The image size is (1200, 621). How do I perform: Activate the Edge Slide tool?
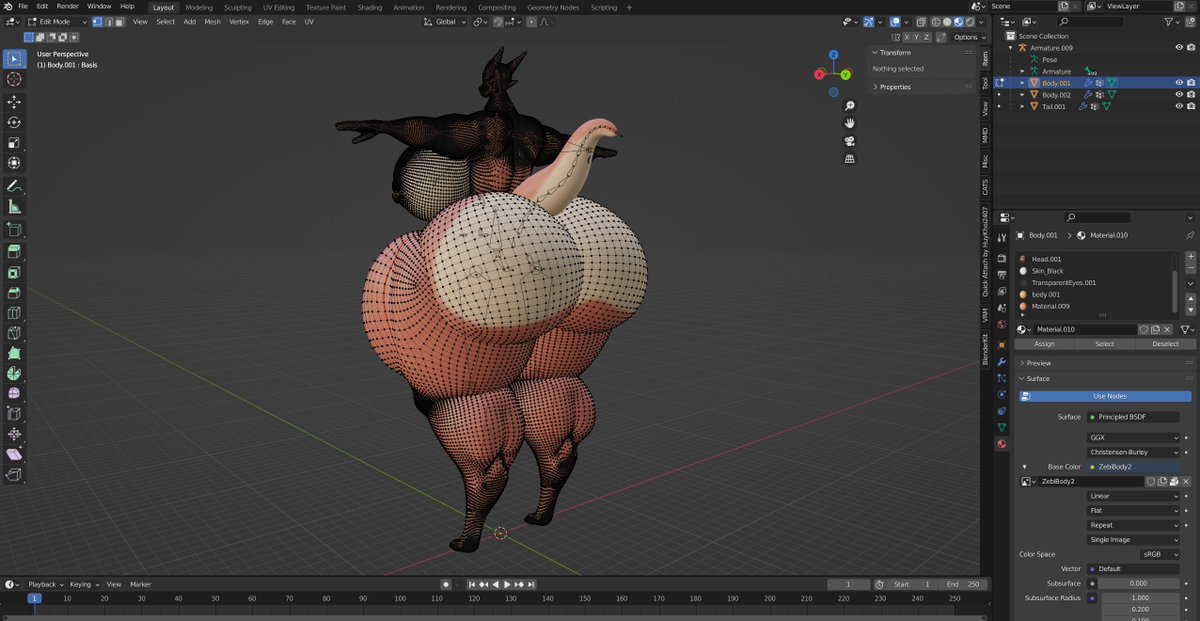[x=14, y=413]
